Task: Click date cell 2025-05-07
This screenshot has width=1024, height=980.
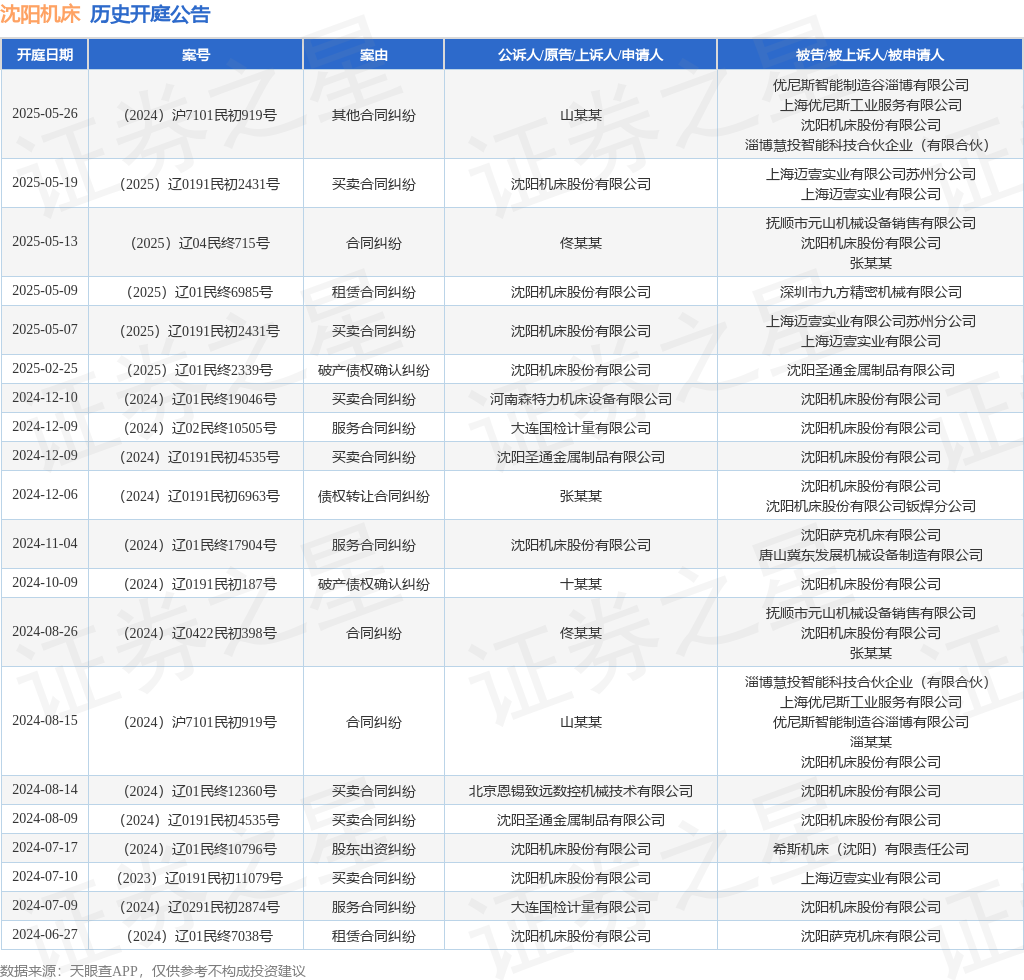Action: 44,330
